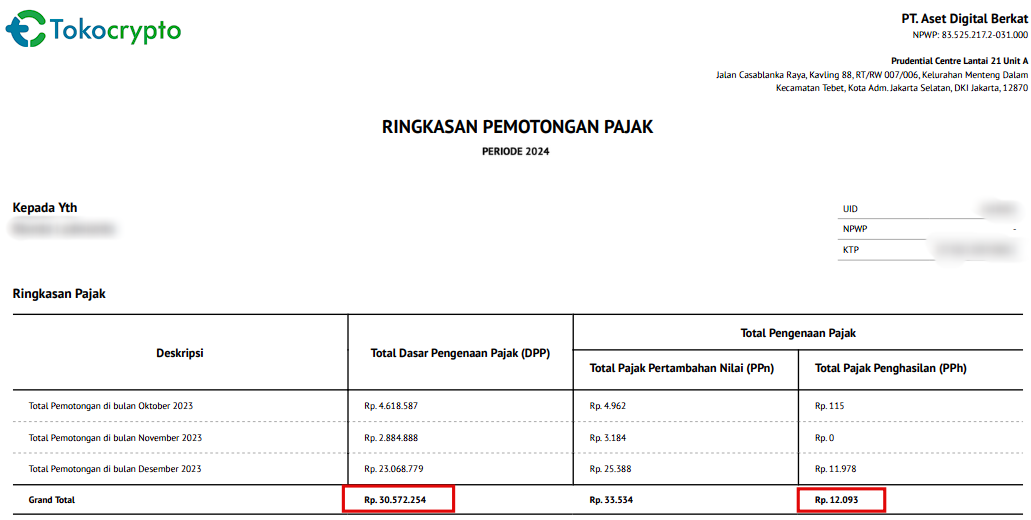Select the Desember 2023 row description

115,469
